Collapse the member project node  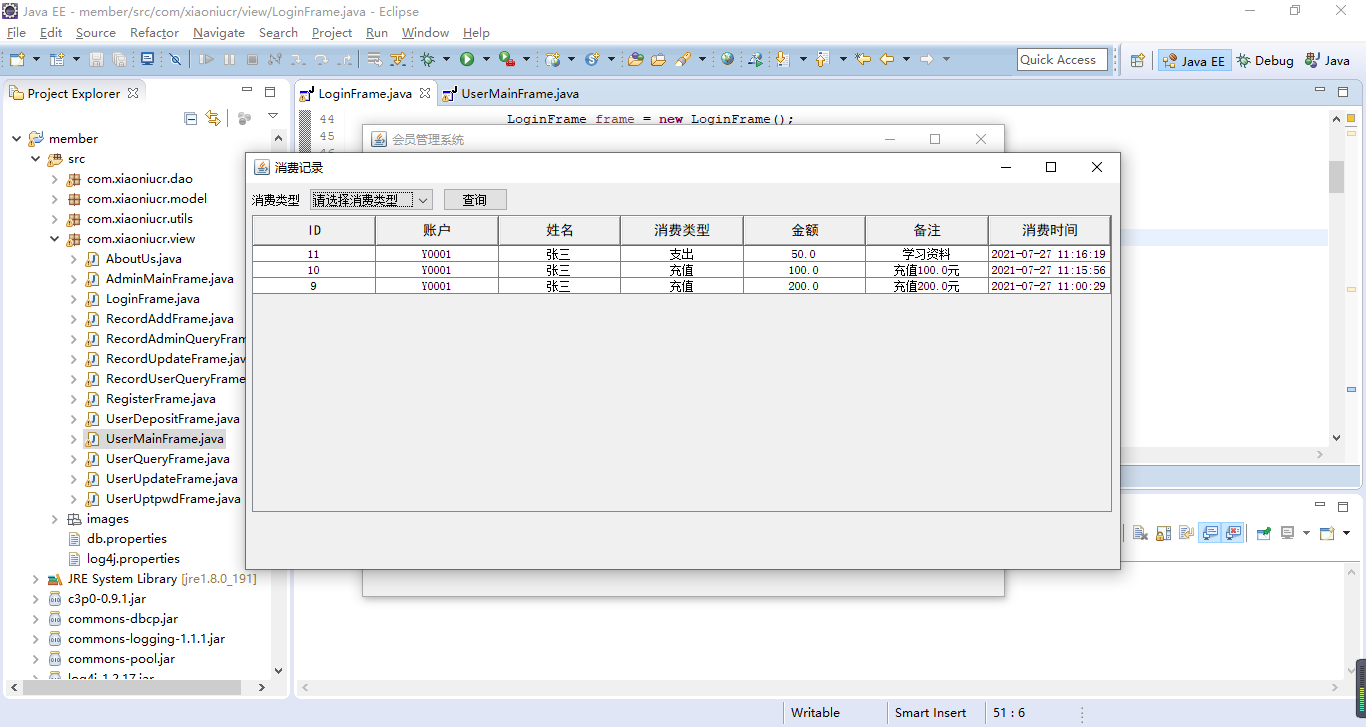coord(16,139)
